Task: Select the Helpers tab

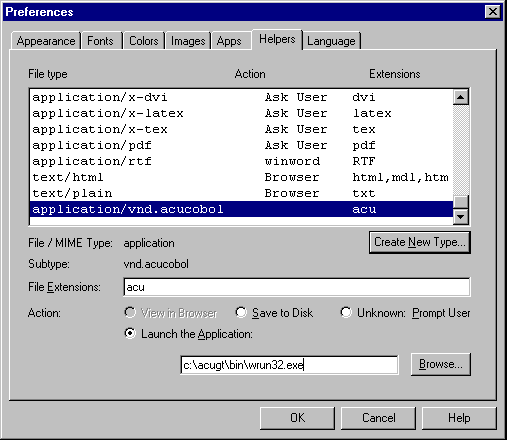Action: pyautogui.click(x=277, y=39)
